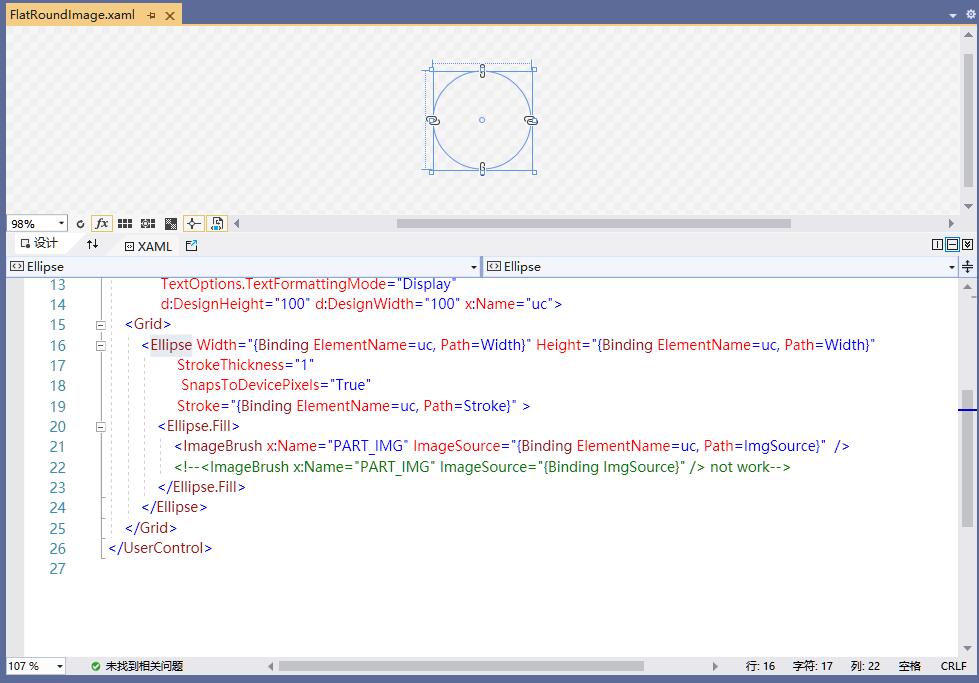Click the PART_IMG name value on line 21

coord(368,446)
